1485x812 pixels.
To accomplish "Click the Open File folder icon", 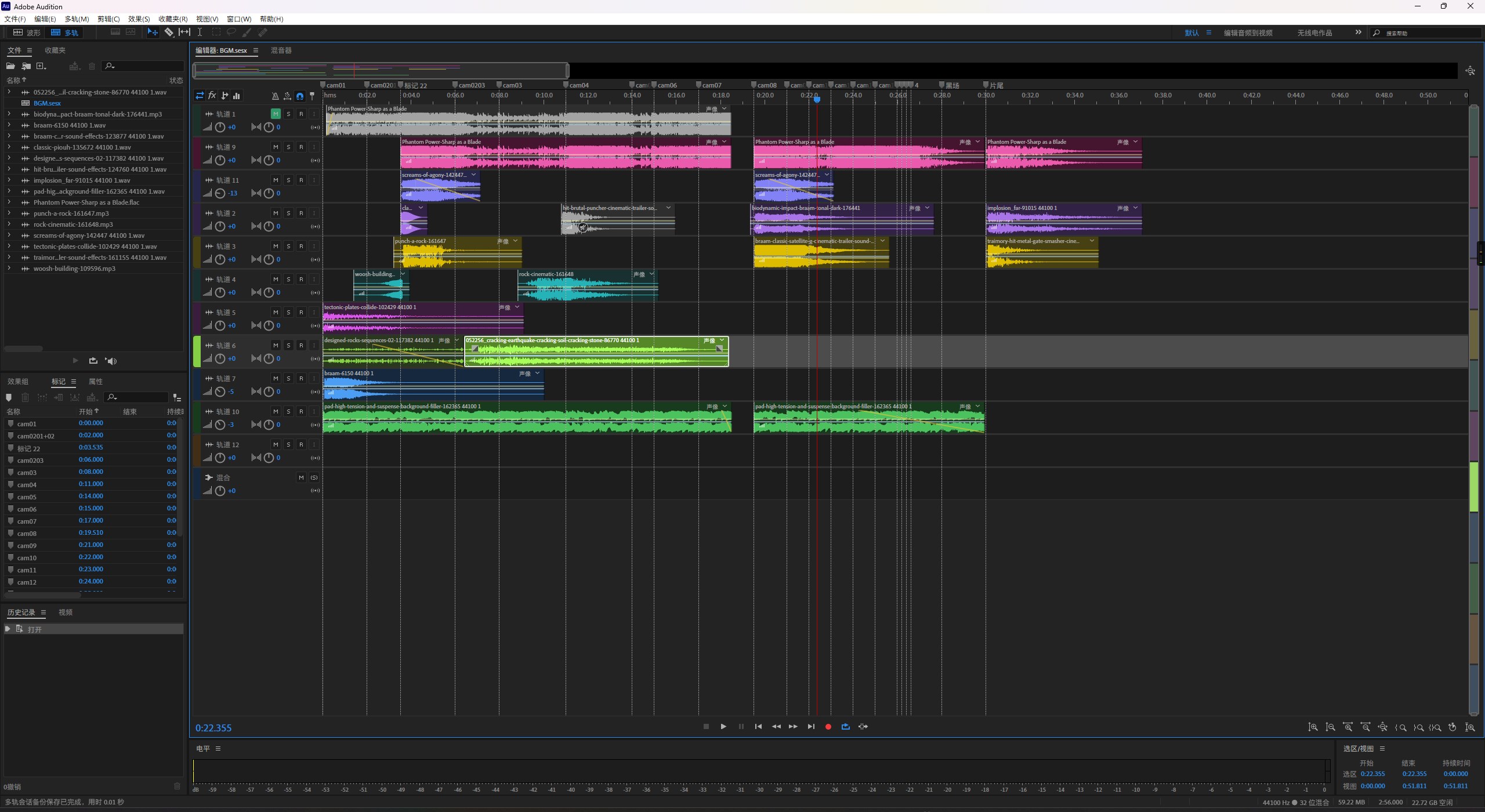I will tap(10, 66).
